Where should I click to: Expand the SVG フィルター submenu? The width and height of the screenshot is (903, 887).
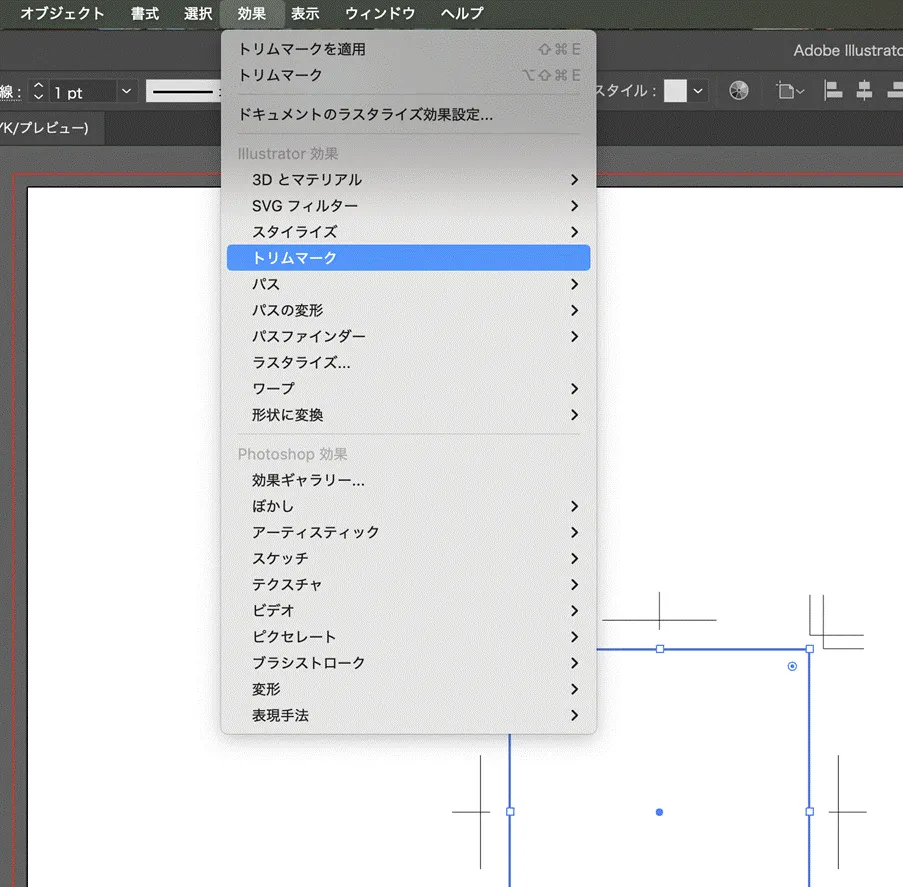tap(408, 206)
